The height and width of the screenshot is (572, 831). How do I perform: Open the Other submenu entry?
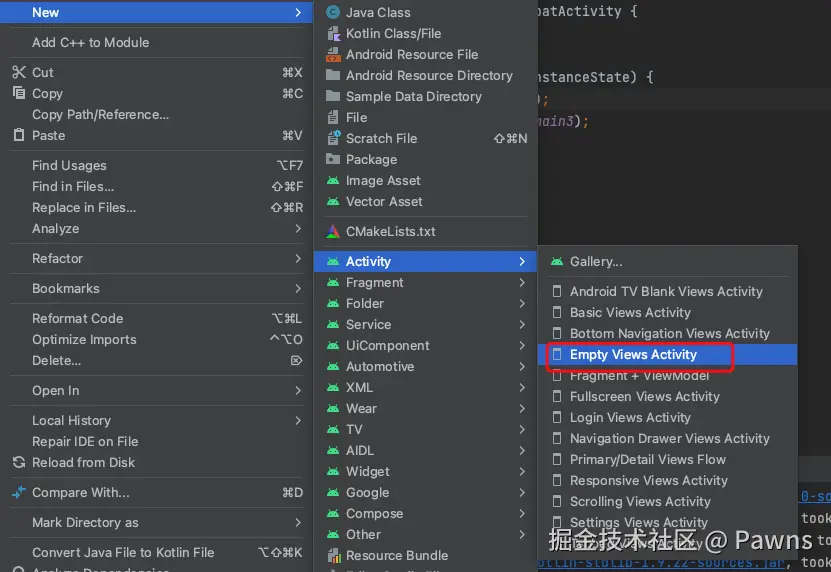click(426, 534)
